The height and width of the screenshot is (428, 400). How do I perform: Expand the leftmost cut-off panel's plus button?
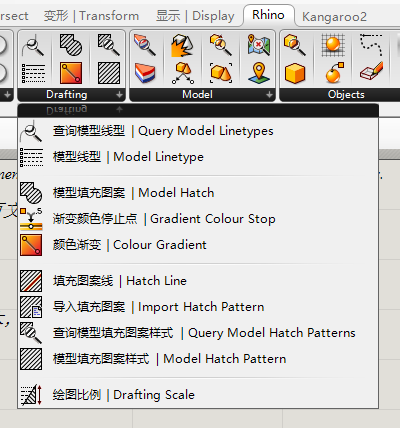pyautogui.click(x=7, y=95)
